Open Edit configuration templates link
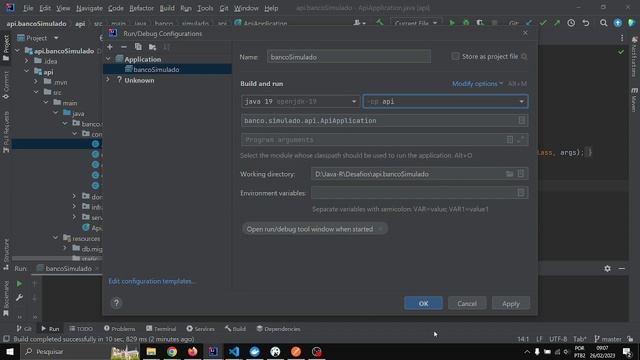This screenshot has height=360, width=640. (152, 281)
